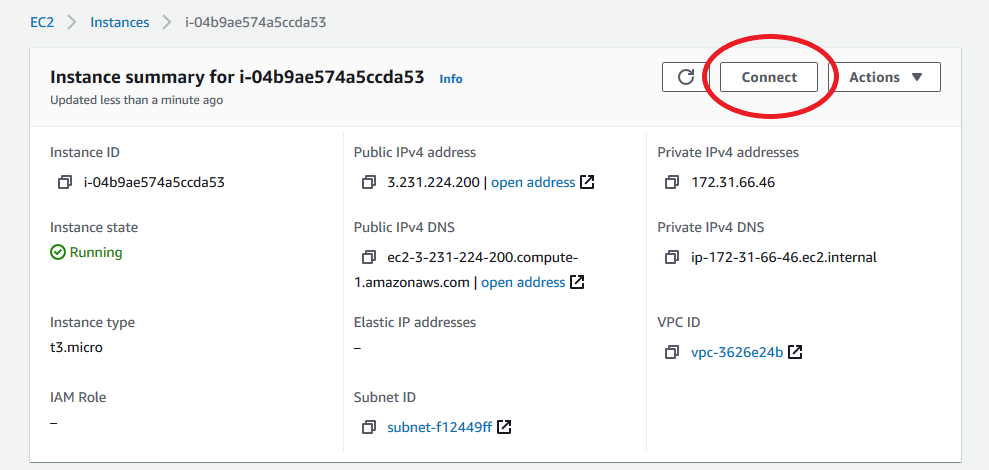Copy the VPC ID value

click(x=672, y=353)
